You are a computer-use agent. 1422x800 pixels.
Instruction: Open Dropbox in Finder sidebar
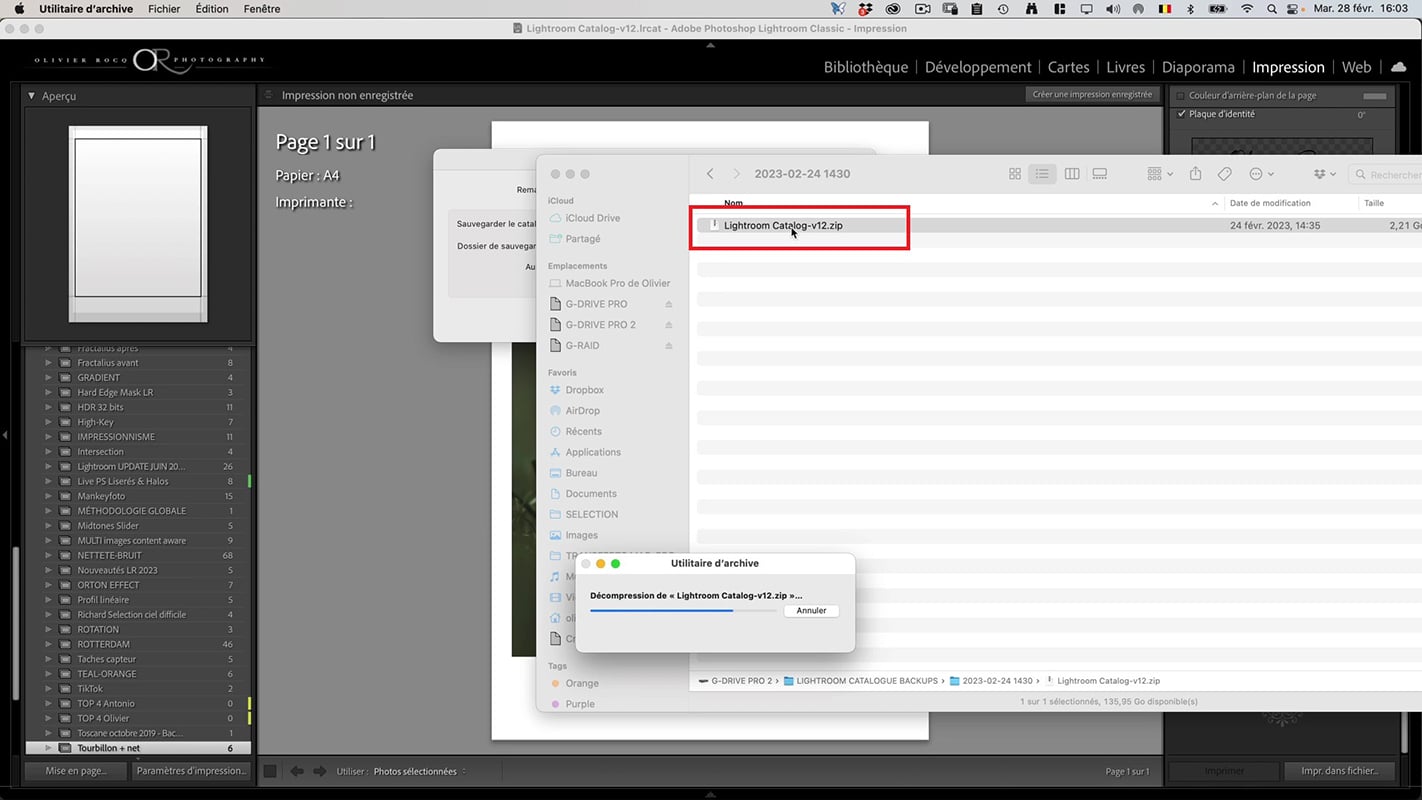point(584,390)
